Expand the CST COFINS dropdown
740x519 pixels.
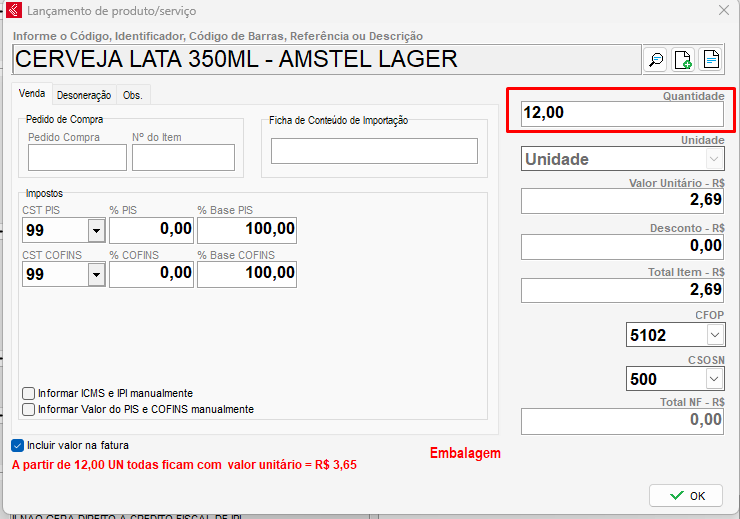point(96,274)
